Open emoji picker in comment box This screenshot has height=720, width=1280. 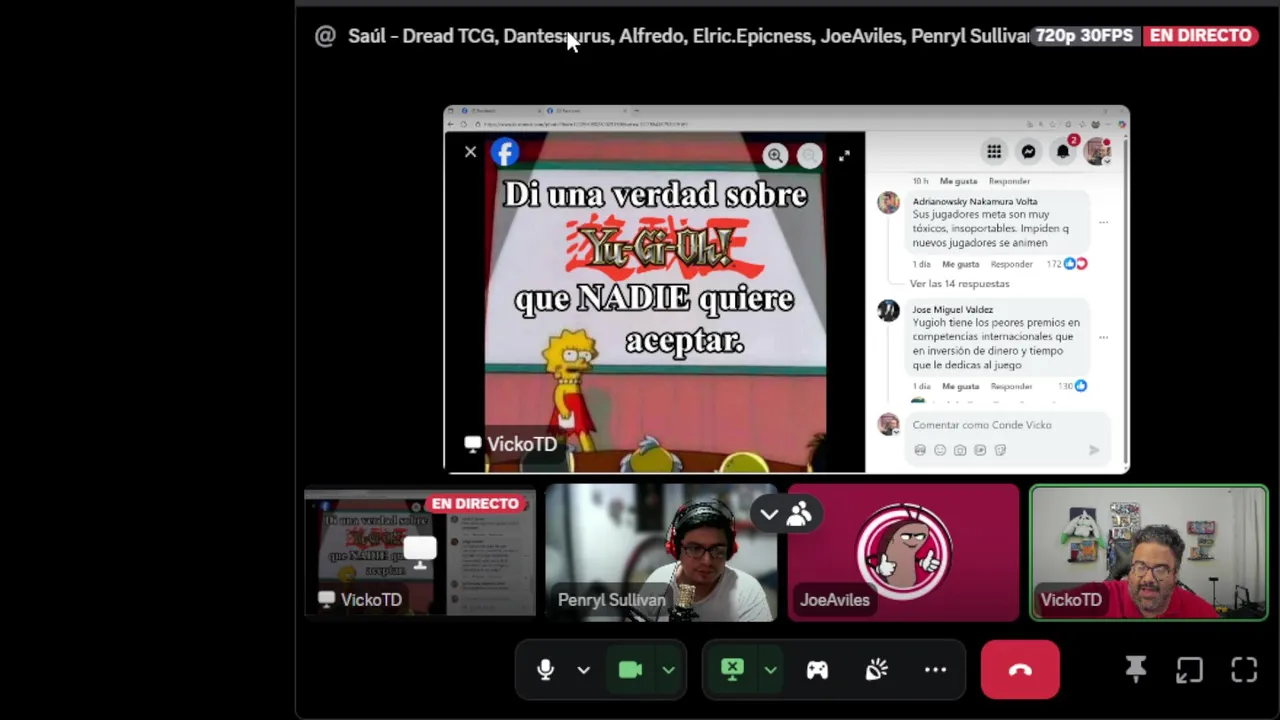[x=940, y=450]
